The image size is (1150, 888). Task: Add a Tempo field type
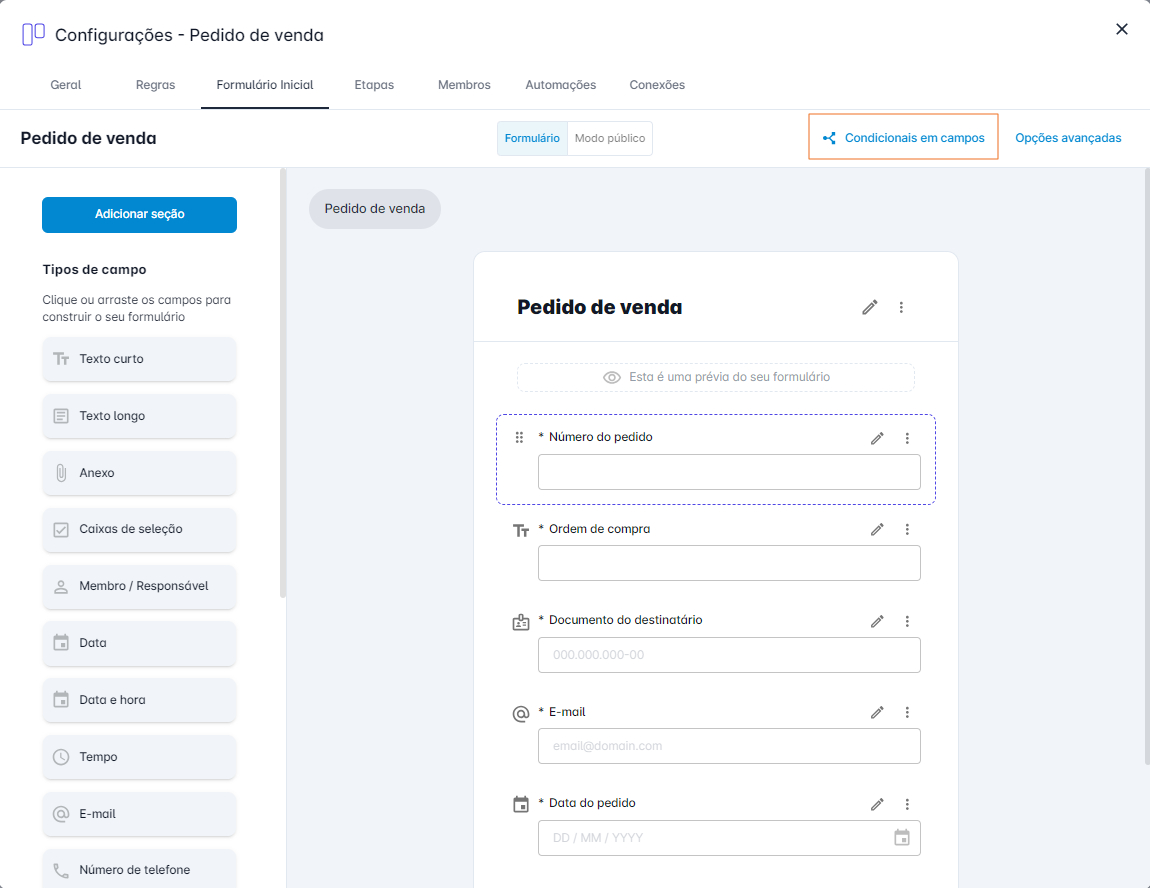pyautogui.click(x=139, y=757)
